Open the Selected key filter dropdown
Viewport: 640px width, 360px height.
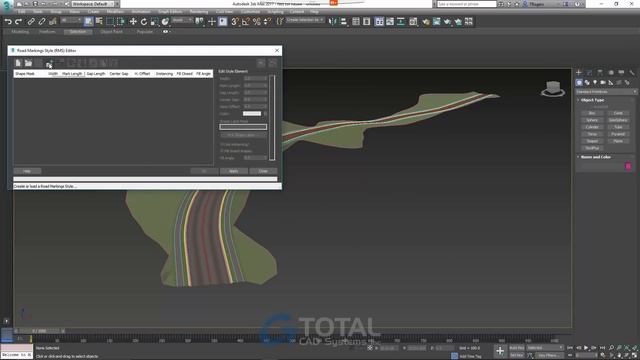545,348
